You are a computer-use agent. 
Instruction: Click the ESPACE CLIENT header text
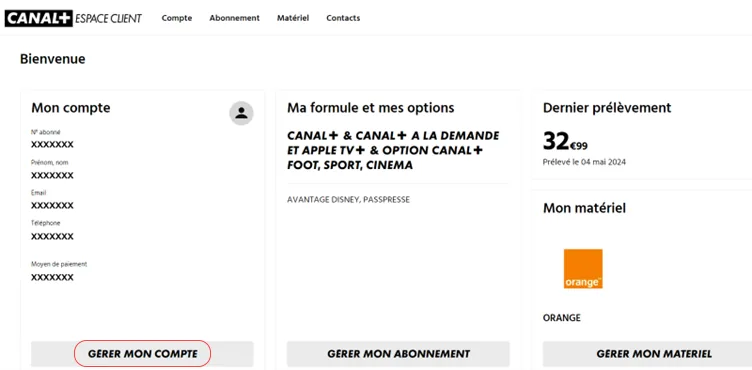point(108,19)
